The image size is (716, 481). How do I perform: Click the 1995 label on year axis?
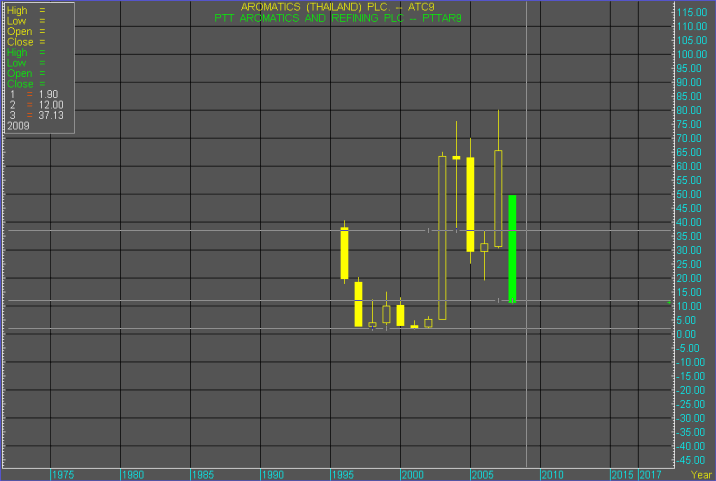(342, 475)
